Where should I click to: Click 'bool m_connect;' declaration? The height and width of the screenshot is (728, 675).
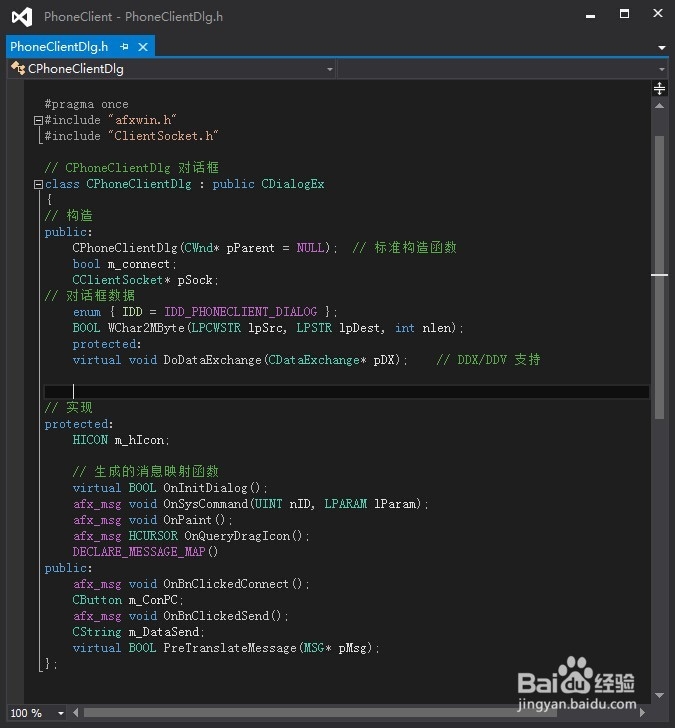[124, 264]
